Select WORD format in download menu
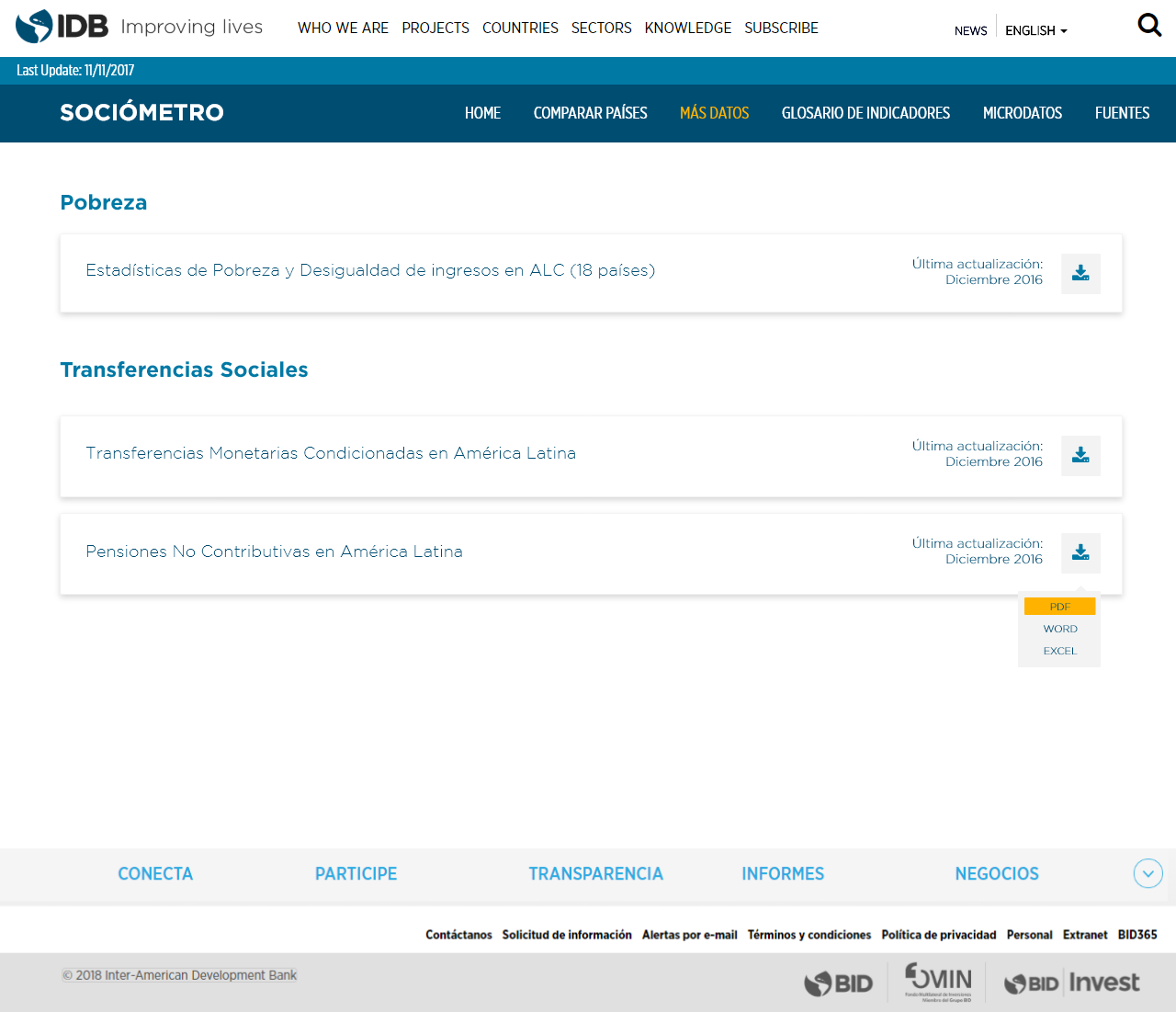The image size is (1176, 1012). point(1059,629)
